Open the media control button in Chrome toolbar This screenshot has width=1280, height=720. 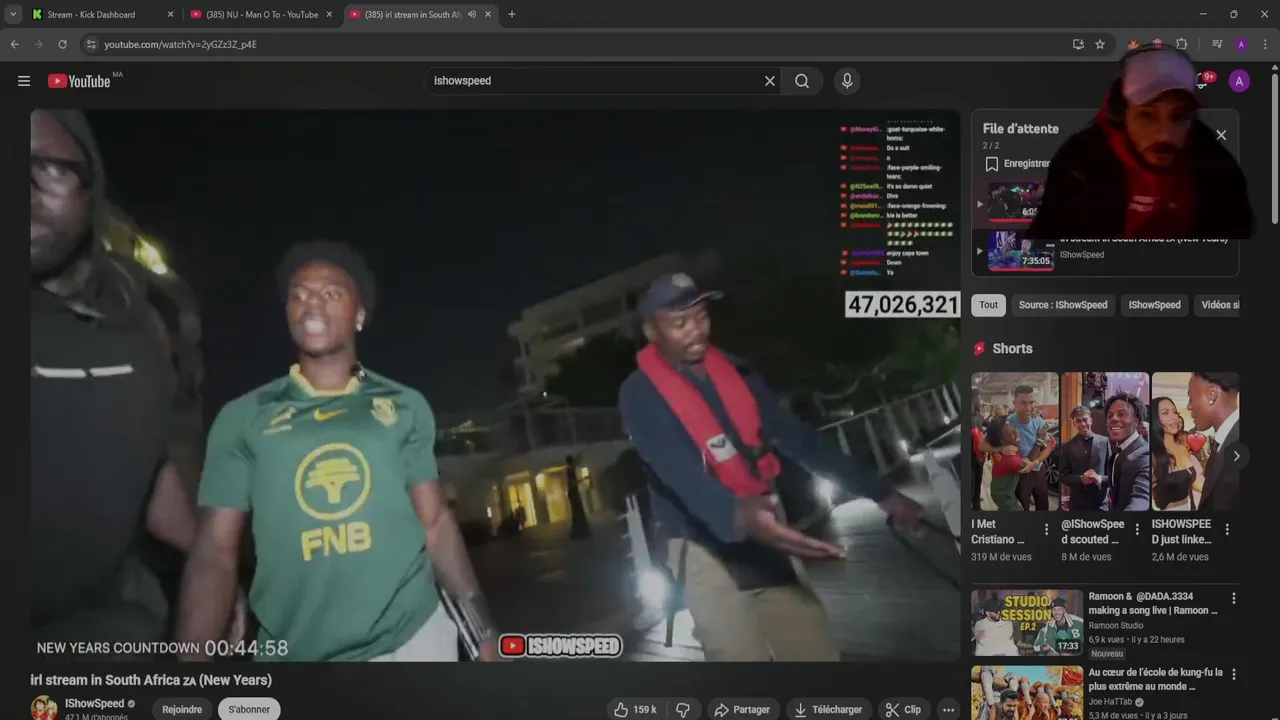(x=1217, y=44)
